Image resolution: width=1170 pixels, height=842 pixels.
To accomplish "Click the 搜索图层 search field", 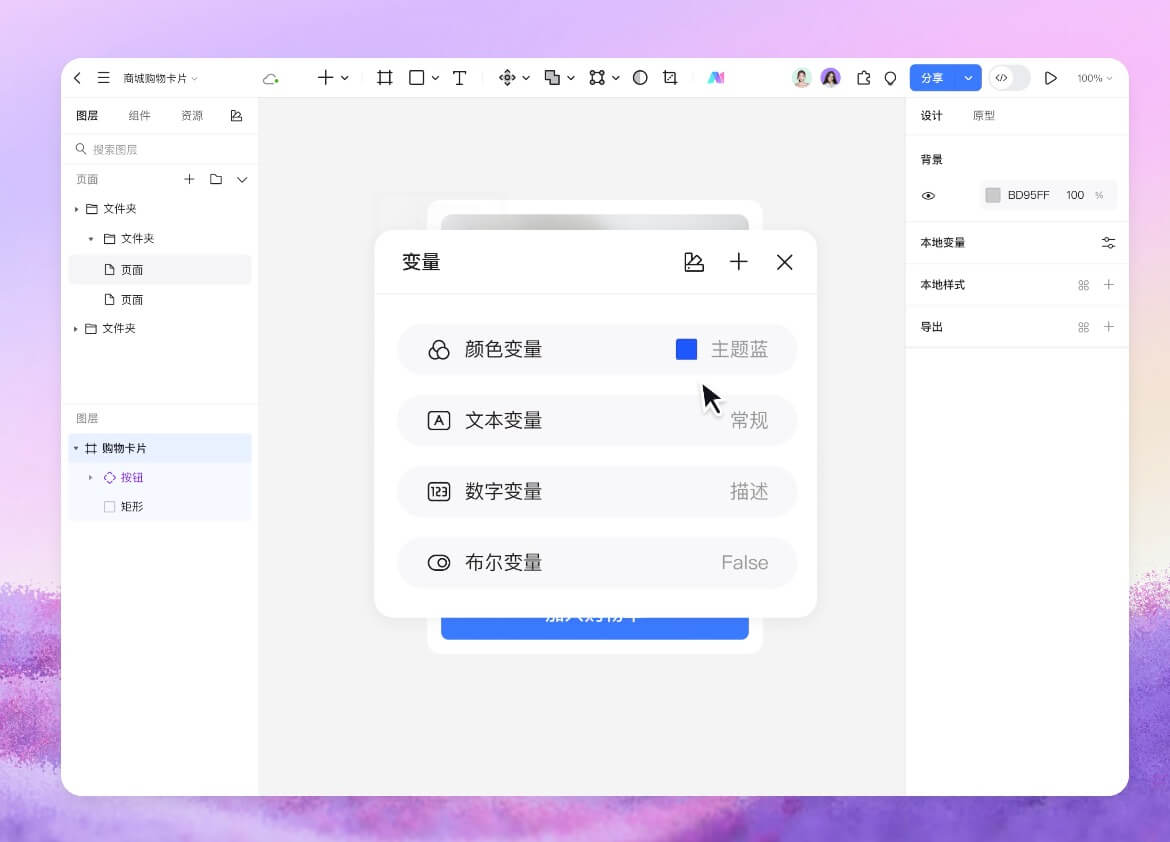I will coord(160,149).
